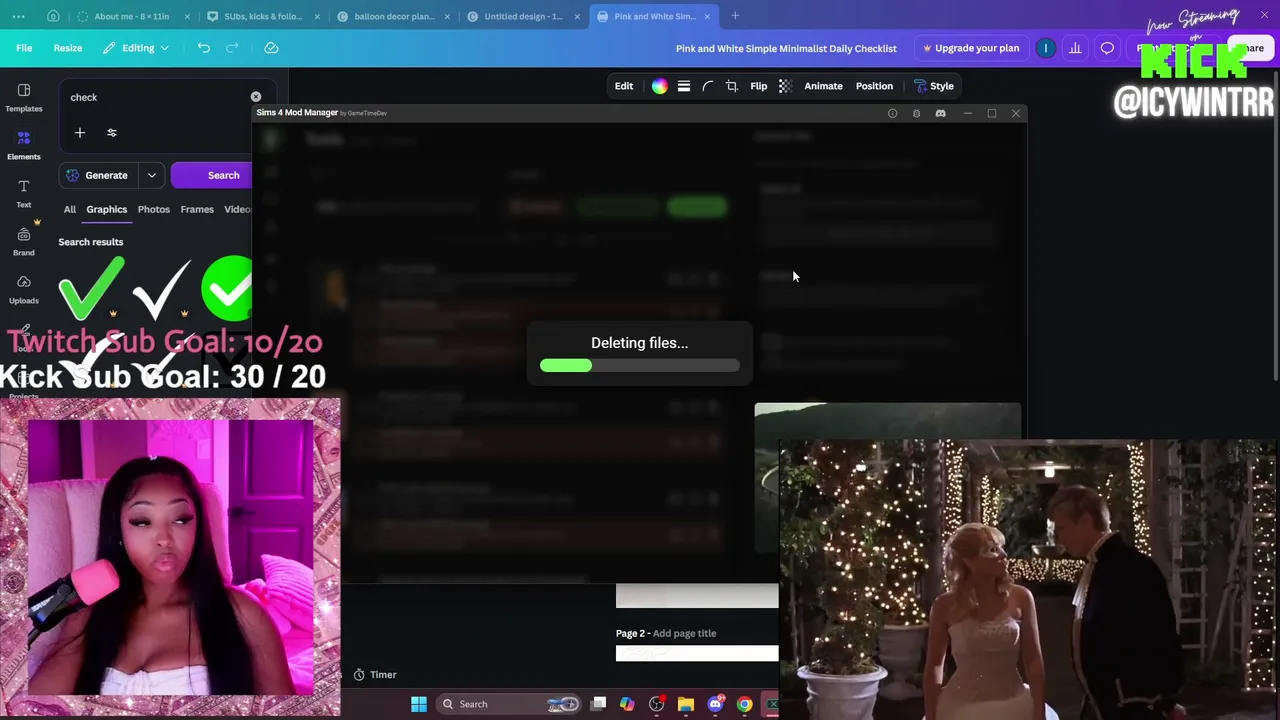
Task: Clear the 'check' search text
Action: point(256,97)
